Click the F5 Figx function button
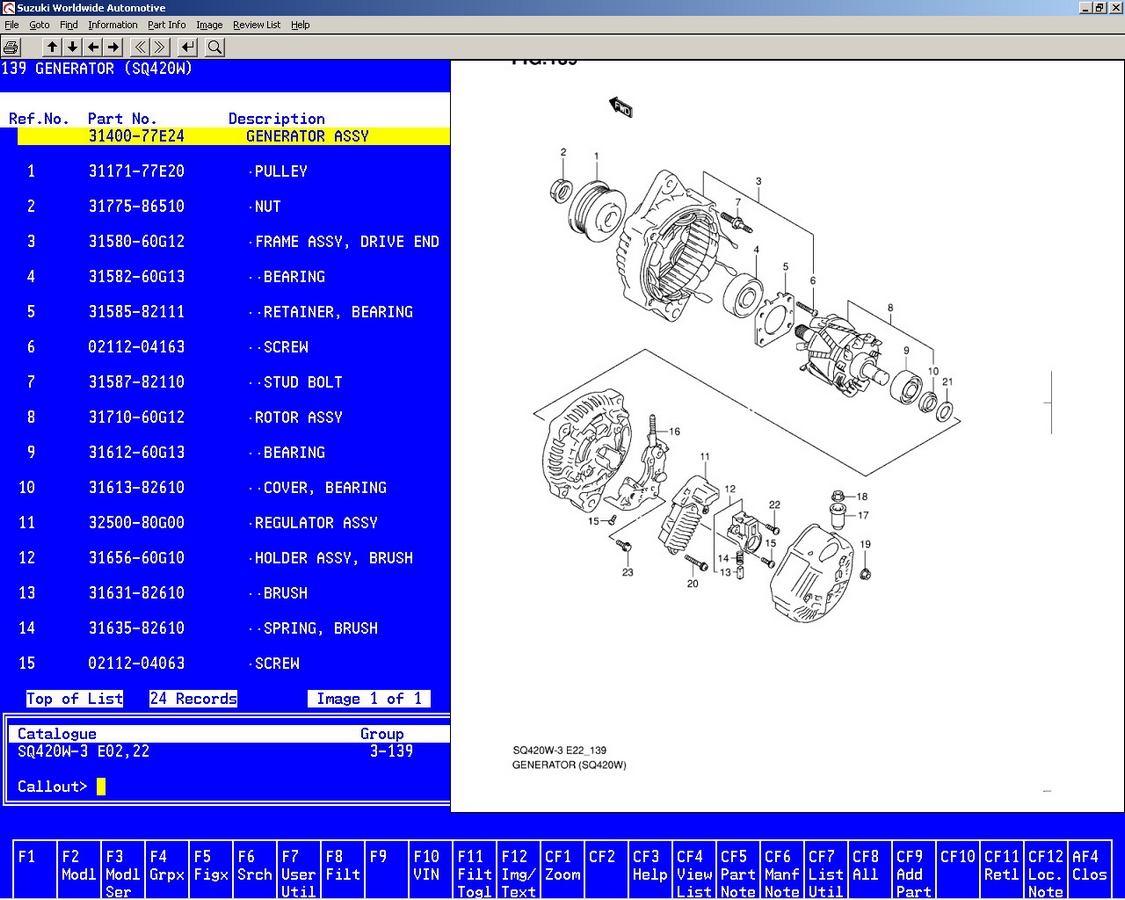Screen dimensions: 1125x900 tap(210, 870)
